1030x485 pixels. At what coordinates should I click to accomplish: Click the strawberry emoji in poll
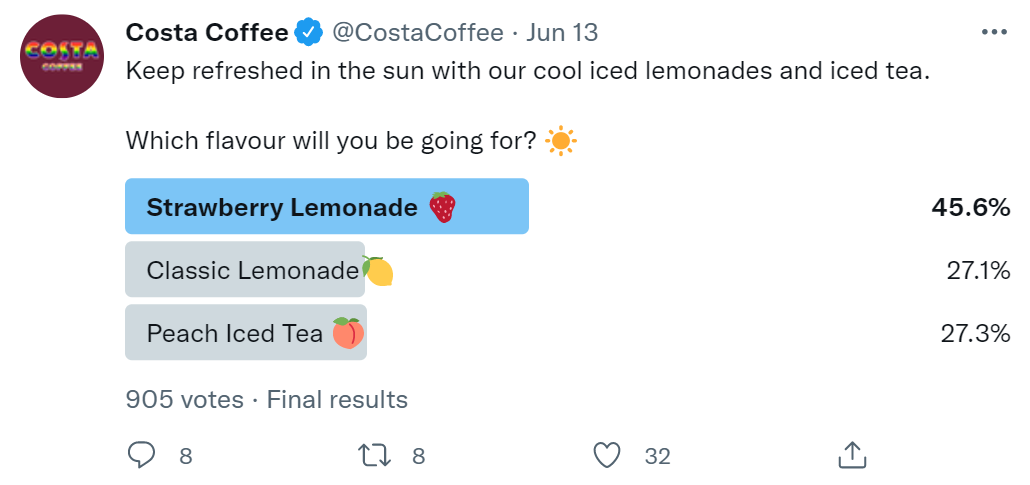point(442,207)
